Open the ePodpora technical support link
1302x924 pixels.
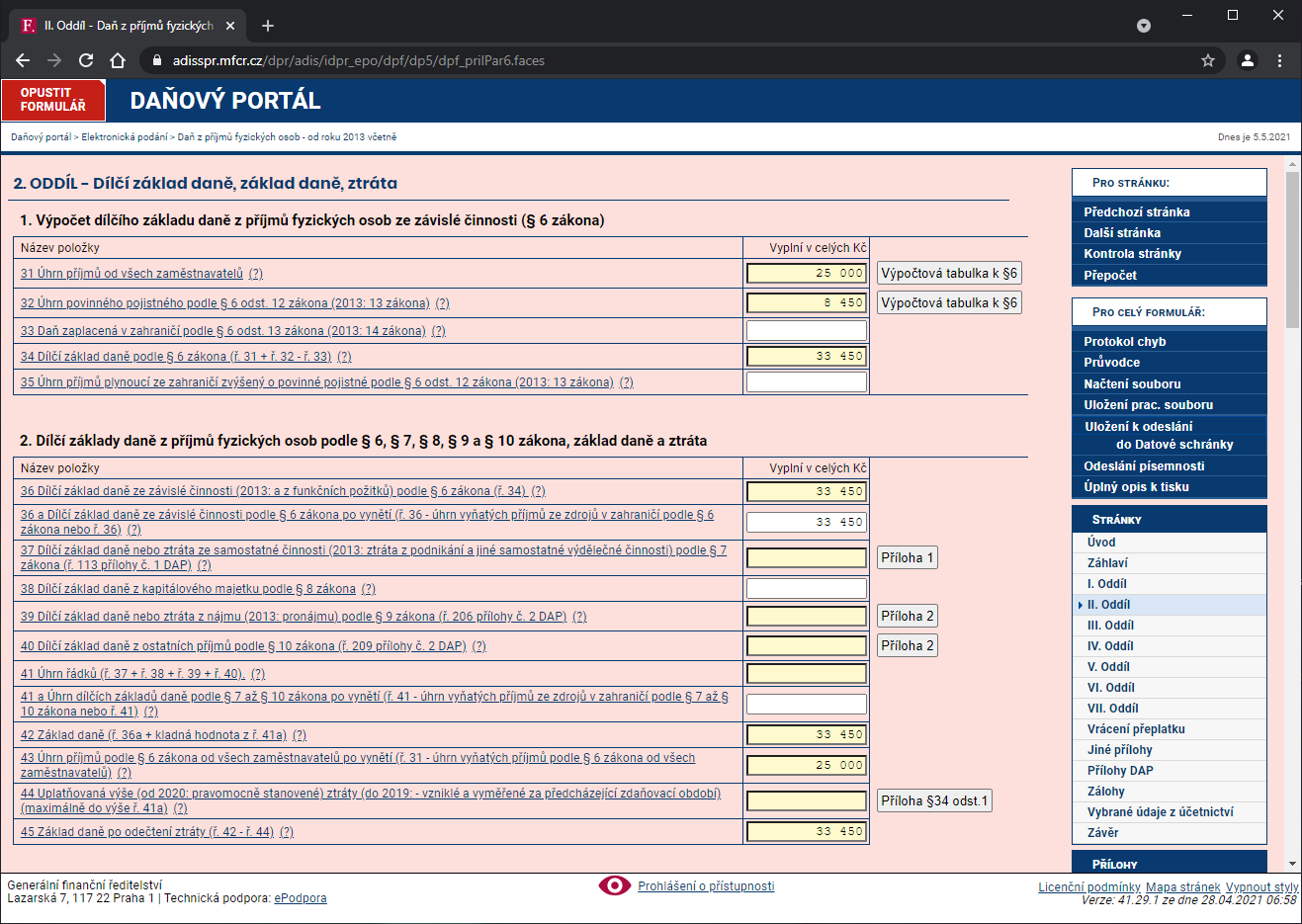pos(300,898)
